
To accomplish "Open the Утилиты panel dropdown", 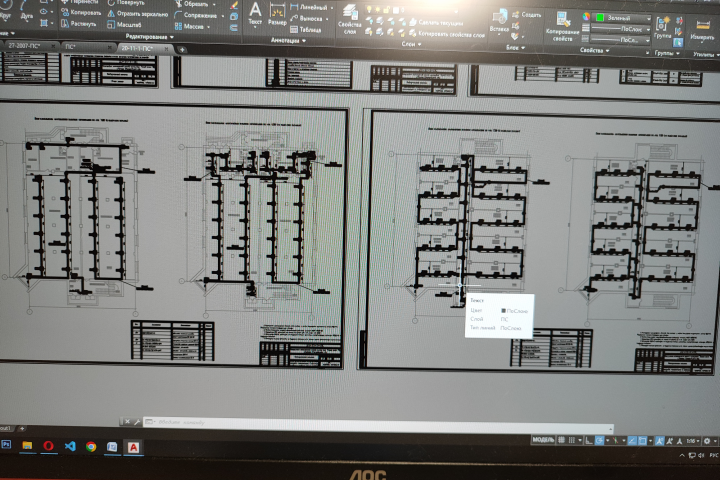I will [x=706, y=55].
